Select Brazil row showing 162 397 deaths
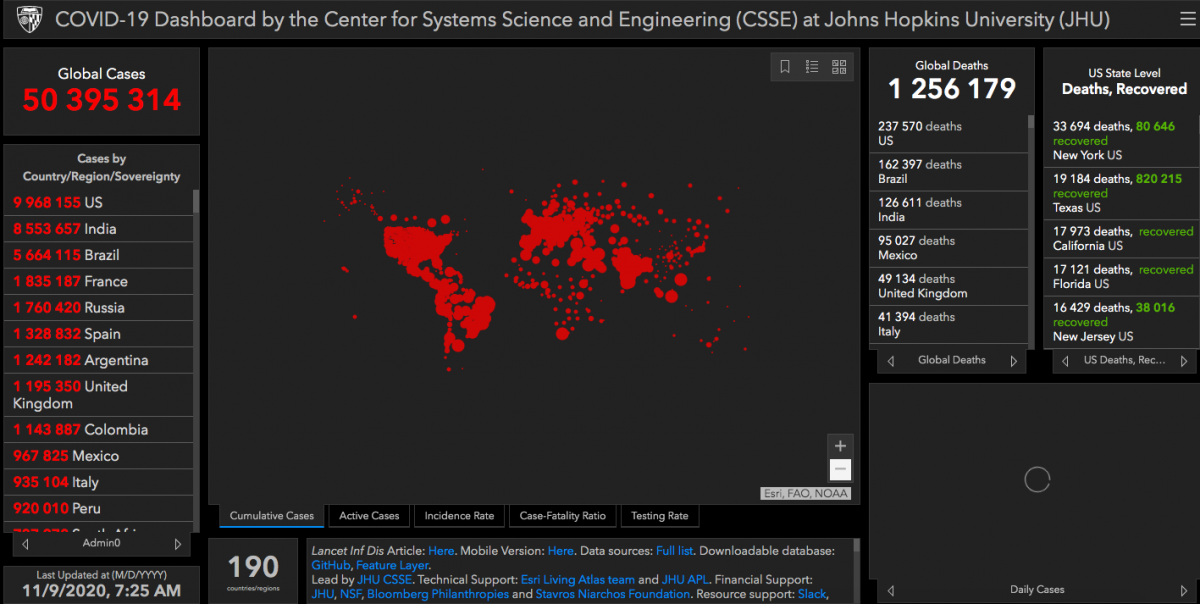The image size is (1200, 604). [949, 172]
